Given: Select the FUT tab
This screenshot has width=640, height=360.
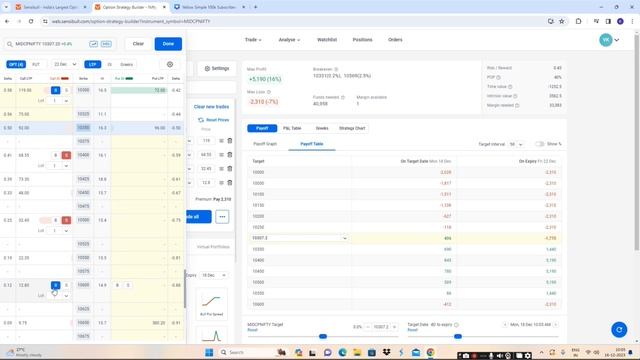Looking at the screenshot, I should click(x=36, y=64).
